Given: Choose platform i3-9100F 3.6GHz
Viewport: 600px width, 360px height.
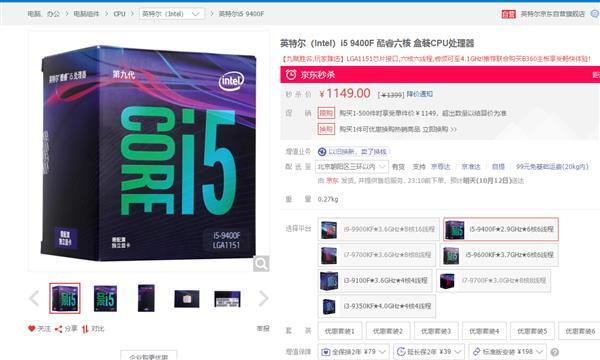Looking at the screenshot, I should (x=375, y=280).
